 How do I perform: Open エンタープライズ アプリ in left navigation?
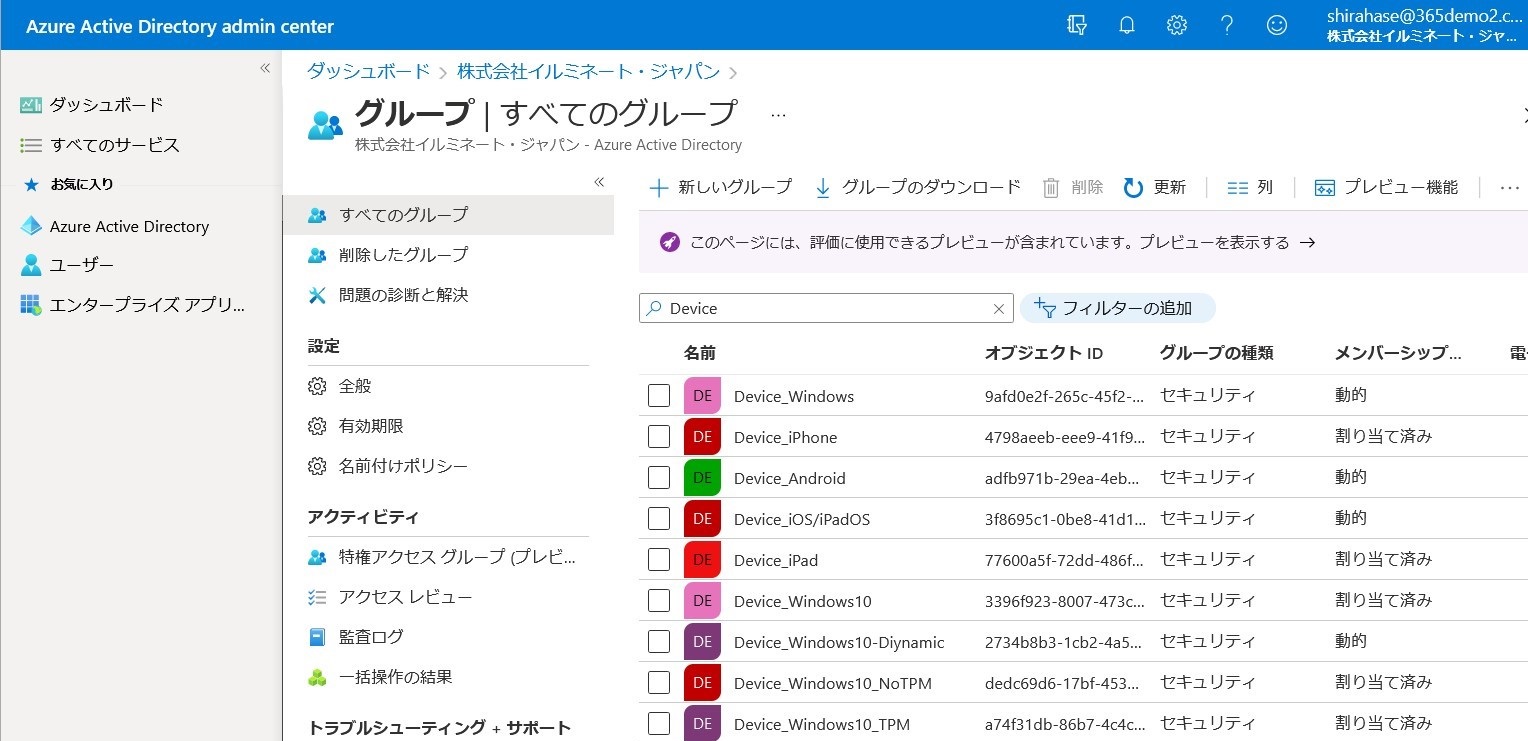132,305
